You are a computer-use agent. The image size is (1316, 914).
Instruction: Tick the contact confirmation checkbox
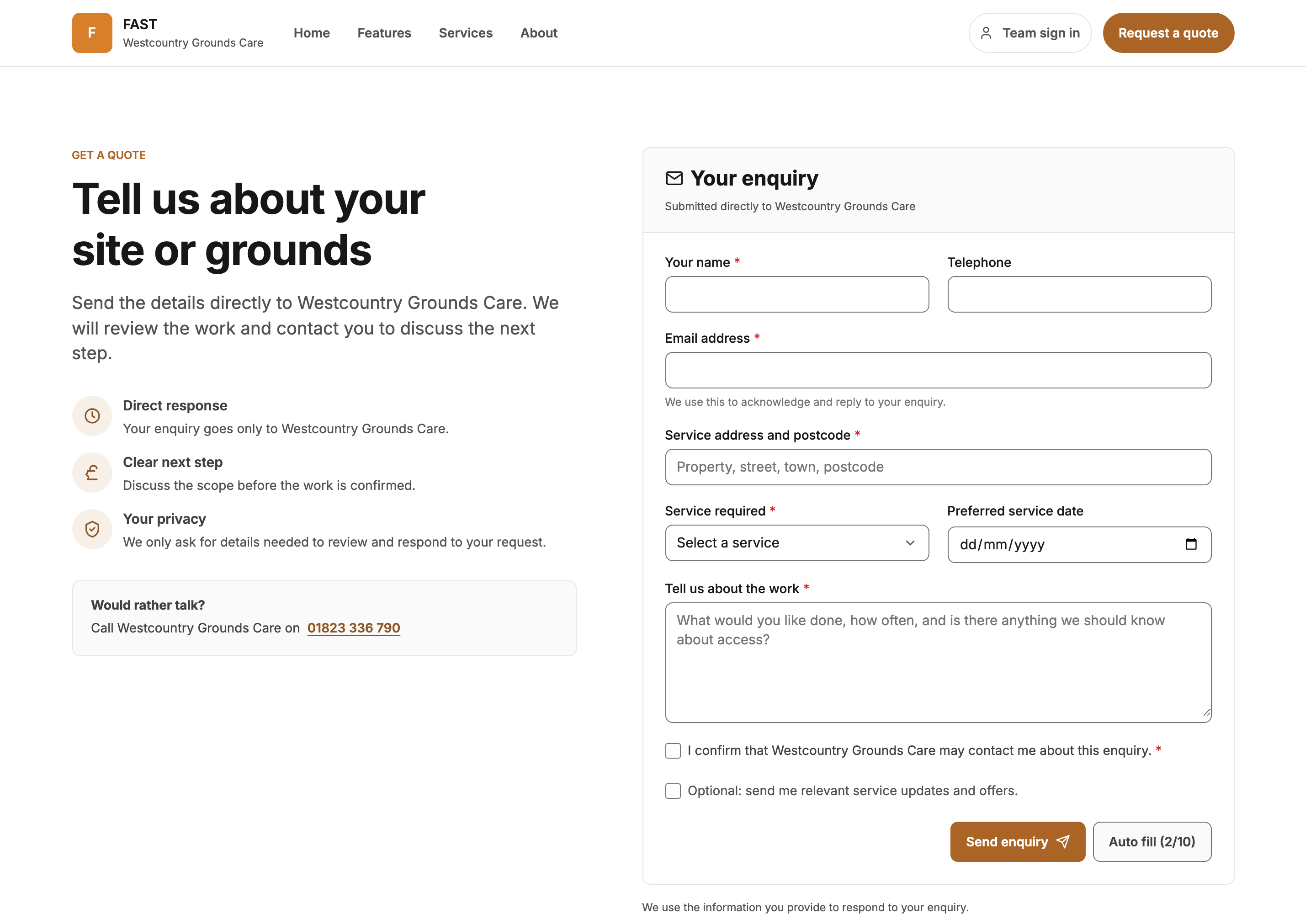point(673,751)
